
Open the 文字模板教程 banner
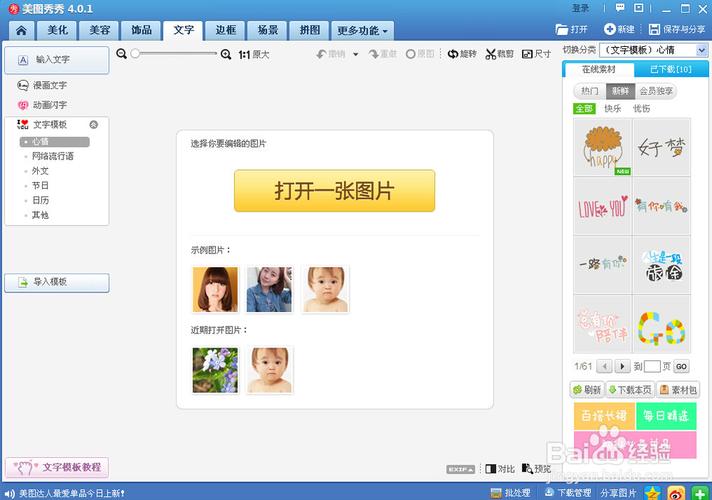(57, 467)
